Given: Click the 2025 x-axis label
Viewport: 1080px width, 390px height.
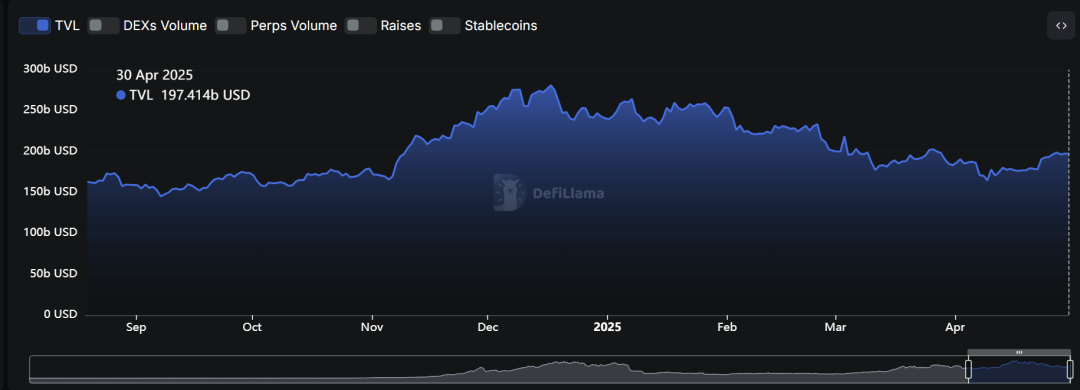Looking at the screenshot, I should tap(608, 327).
